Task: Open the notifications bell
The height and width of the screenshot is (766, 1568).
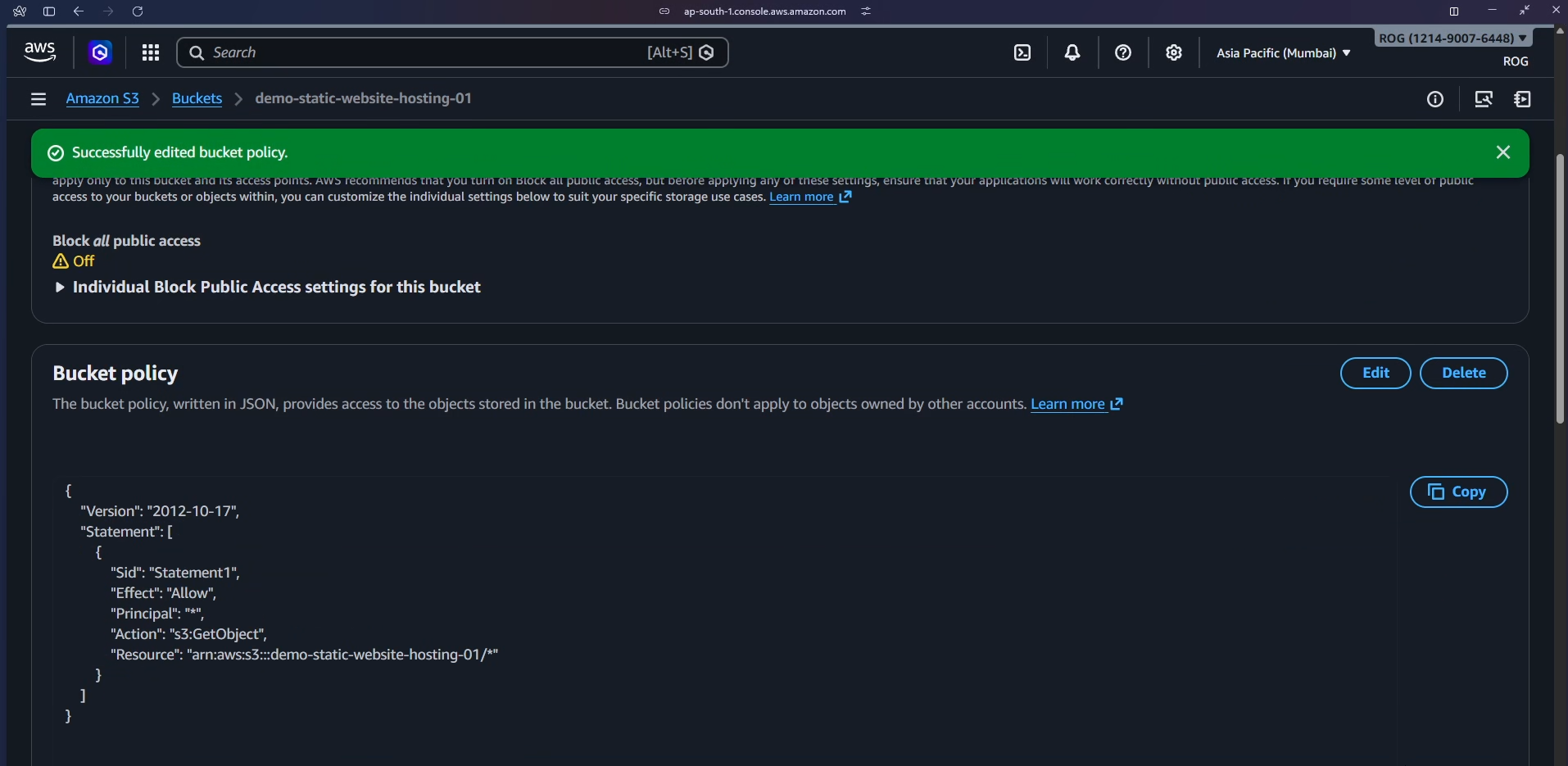Action: 1072,53
